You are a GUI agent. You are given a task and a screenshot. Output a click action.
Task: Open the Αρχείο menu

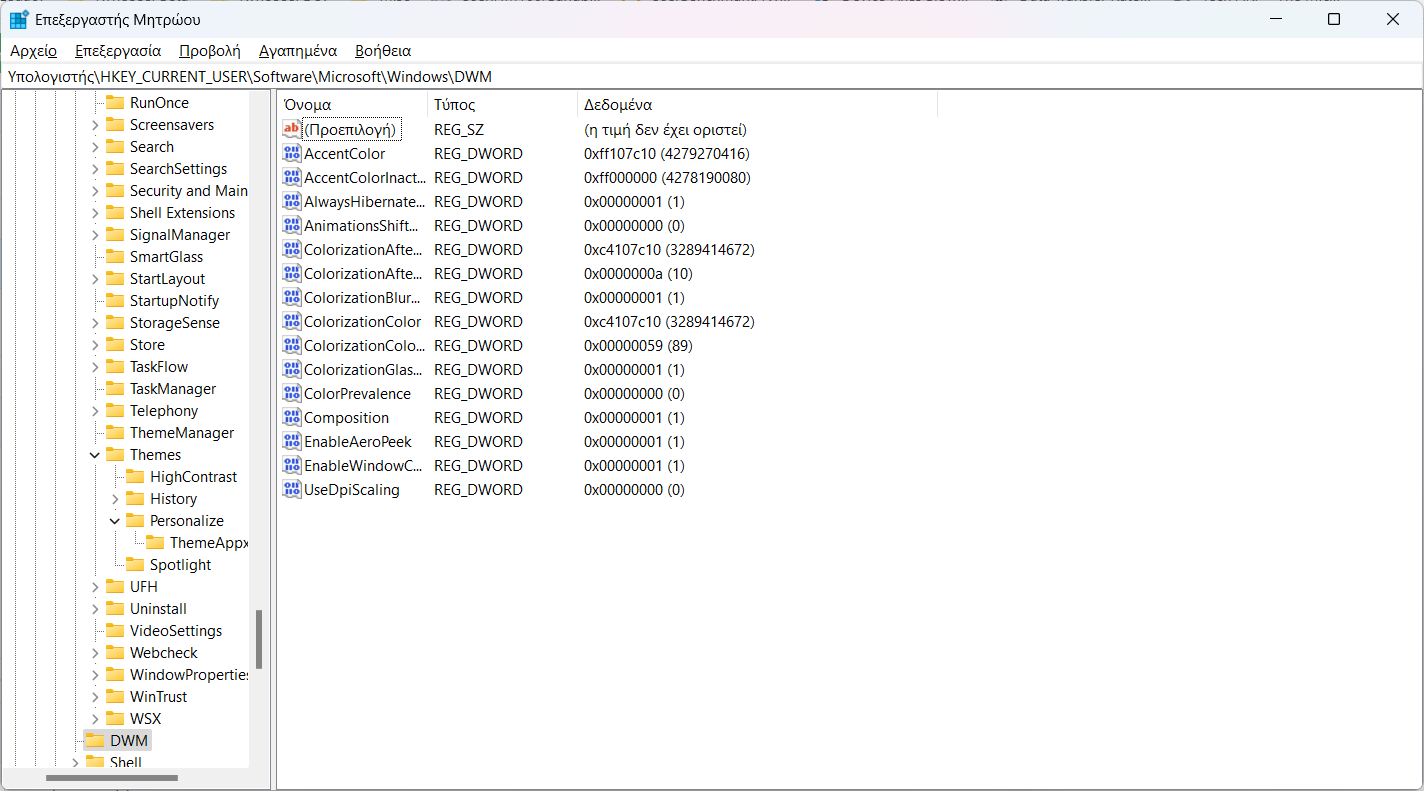33,50
